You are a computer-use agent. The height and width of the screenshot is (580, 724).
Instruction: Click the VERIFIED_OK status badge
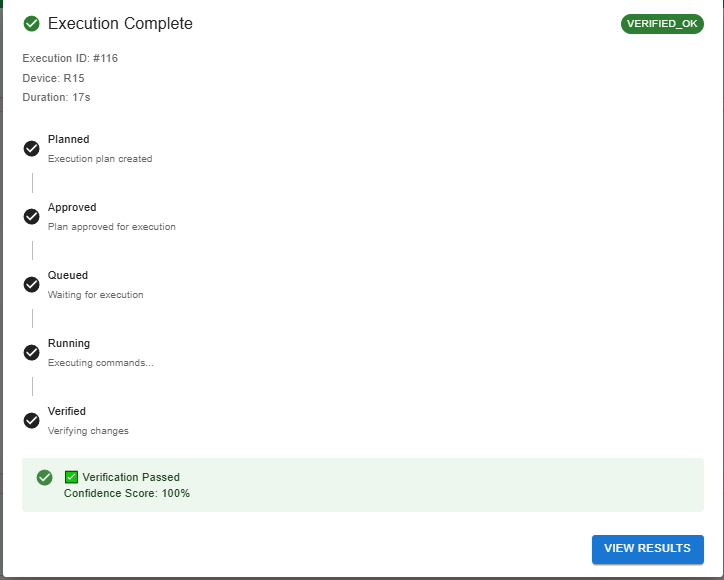(x=662, y=24)
